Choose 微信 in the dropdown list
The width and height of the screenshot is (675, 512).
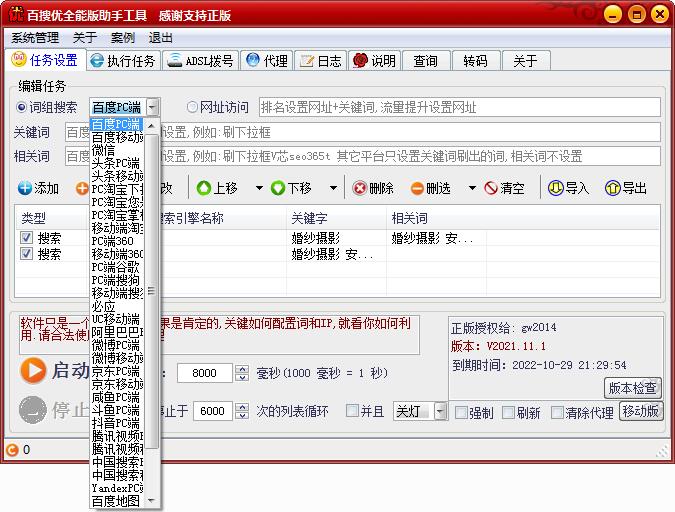(117, 150)
